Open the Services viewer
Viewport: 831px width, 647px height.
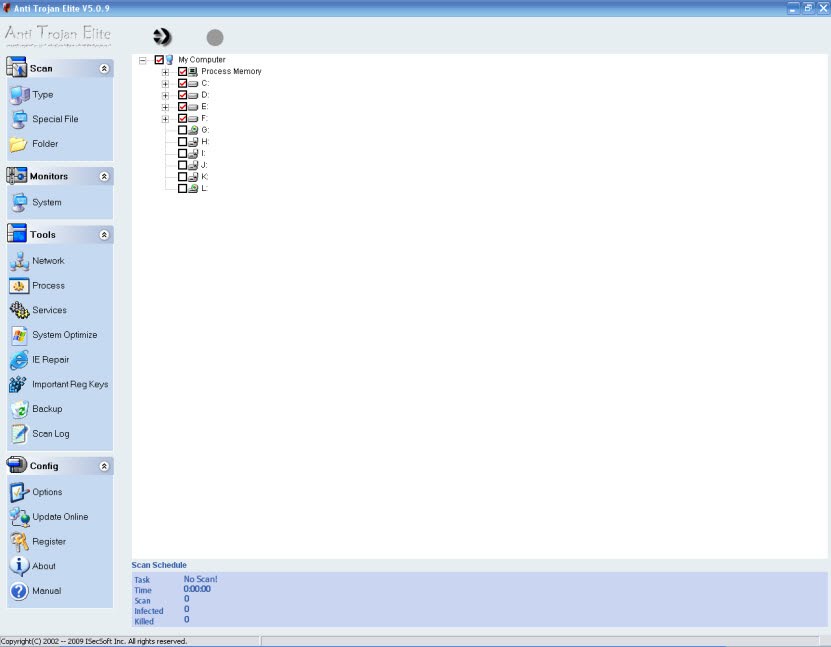tap(48, 310)
